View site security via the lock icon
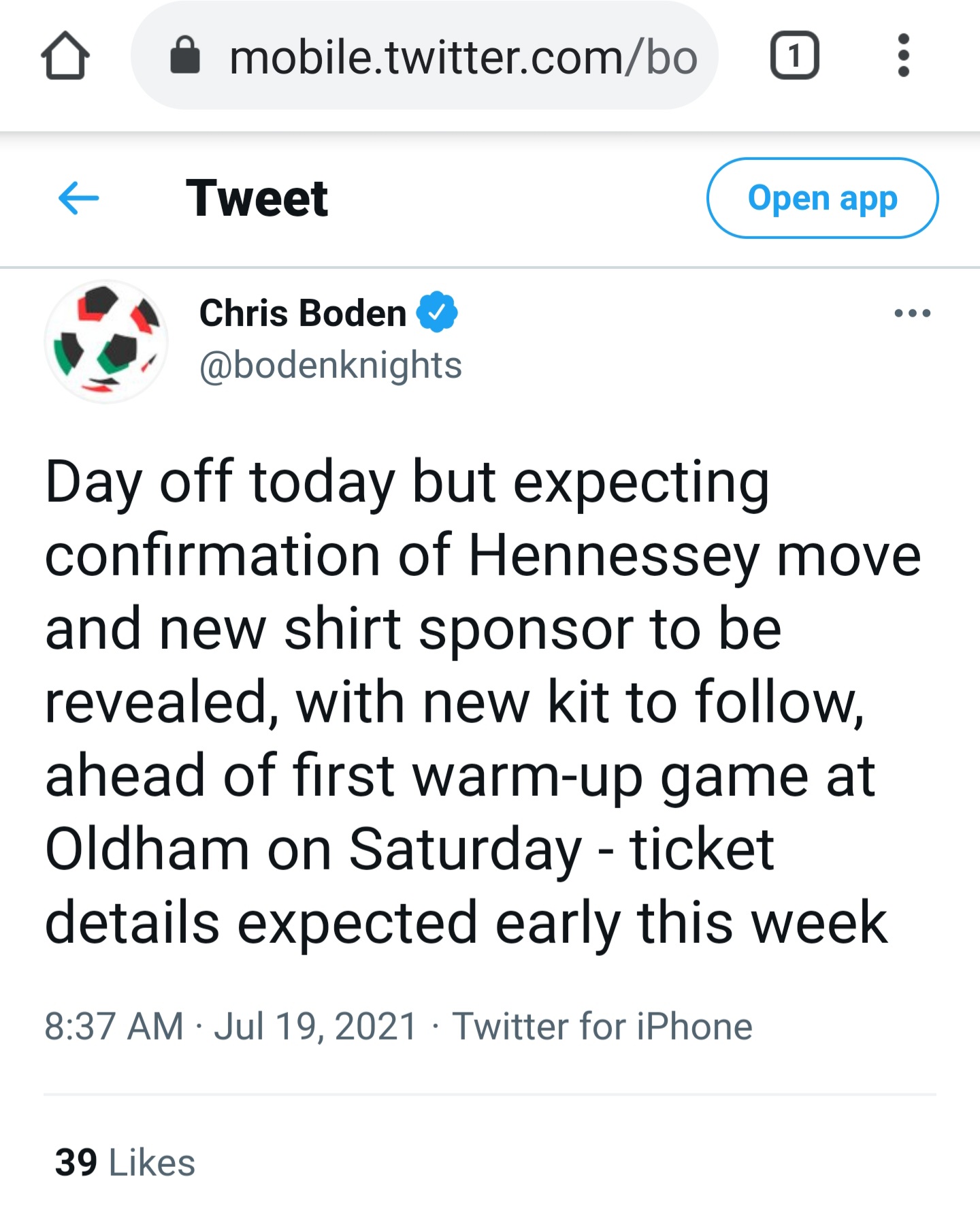Image resolution: width=980 pixels, height=1220 pixels. pos(184,55)
